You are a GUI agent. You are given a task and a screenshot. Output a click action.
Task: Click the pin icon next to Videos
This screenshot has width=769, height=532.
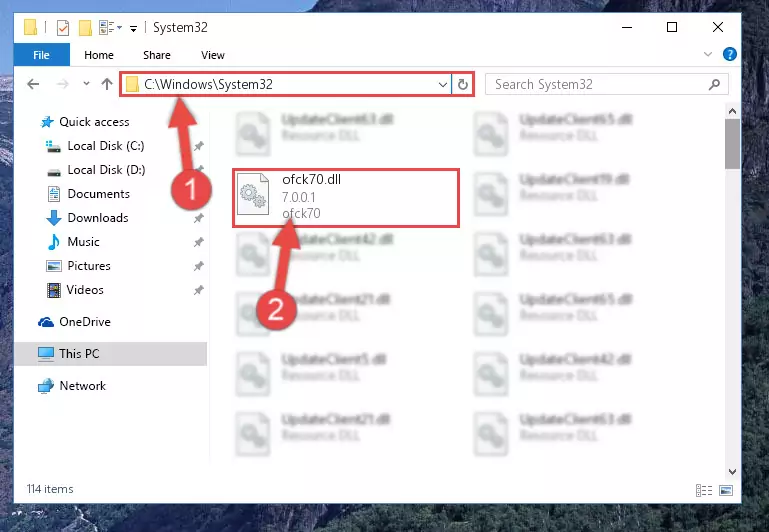point(199,290)
